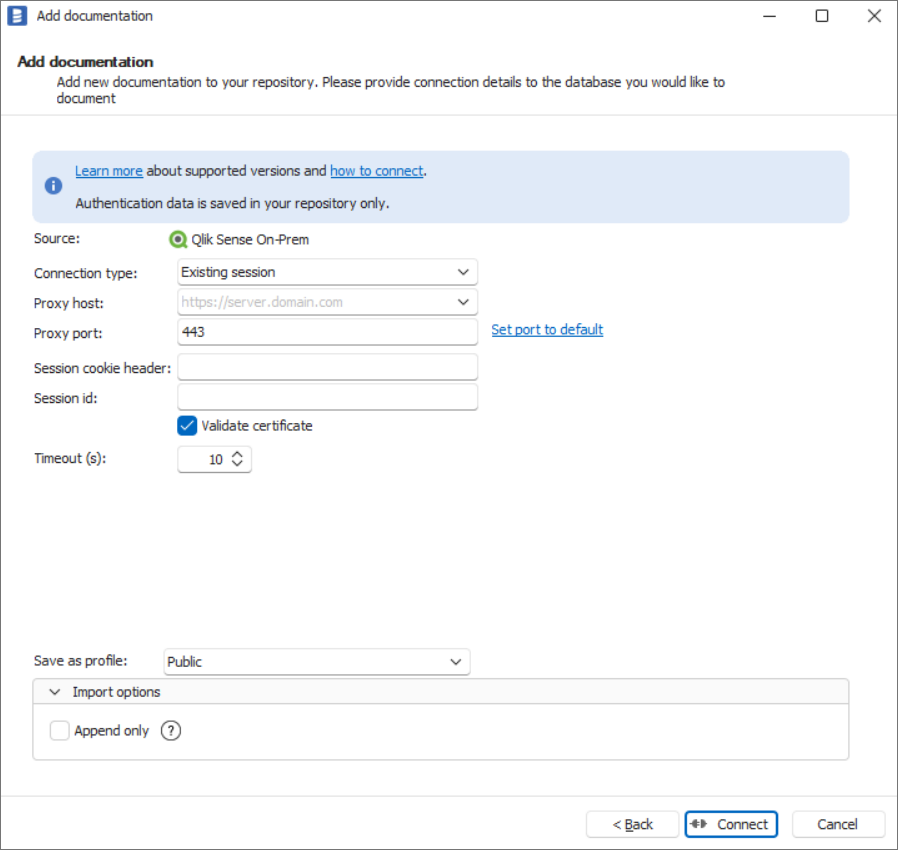Click the Session id input field
Screen dimensions: 898x850
point(327,398)
